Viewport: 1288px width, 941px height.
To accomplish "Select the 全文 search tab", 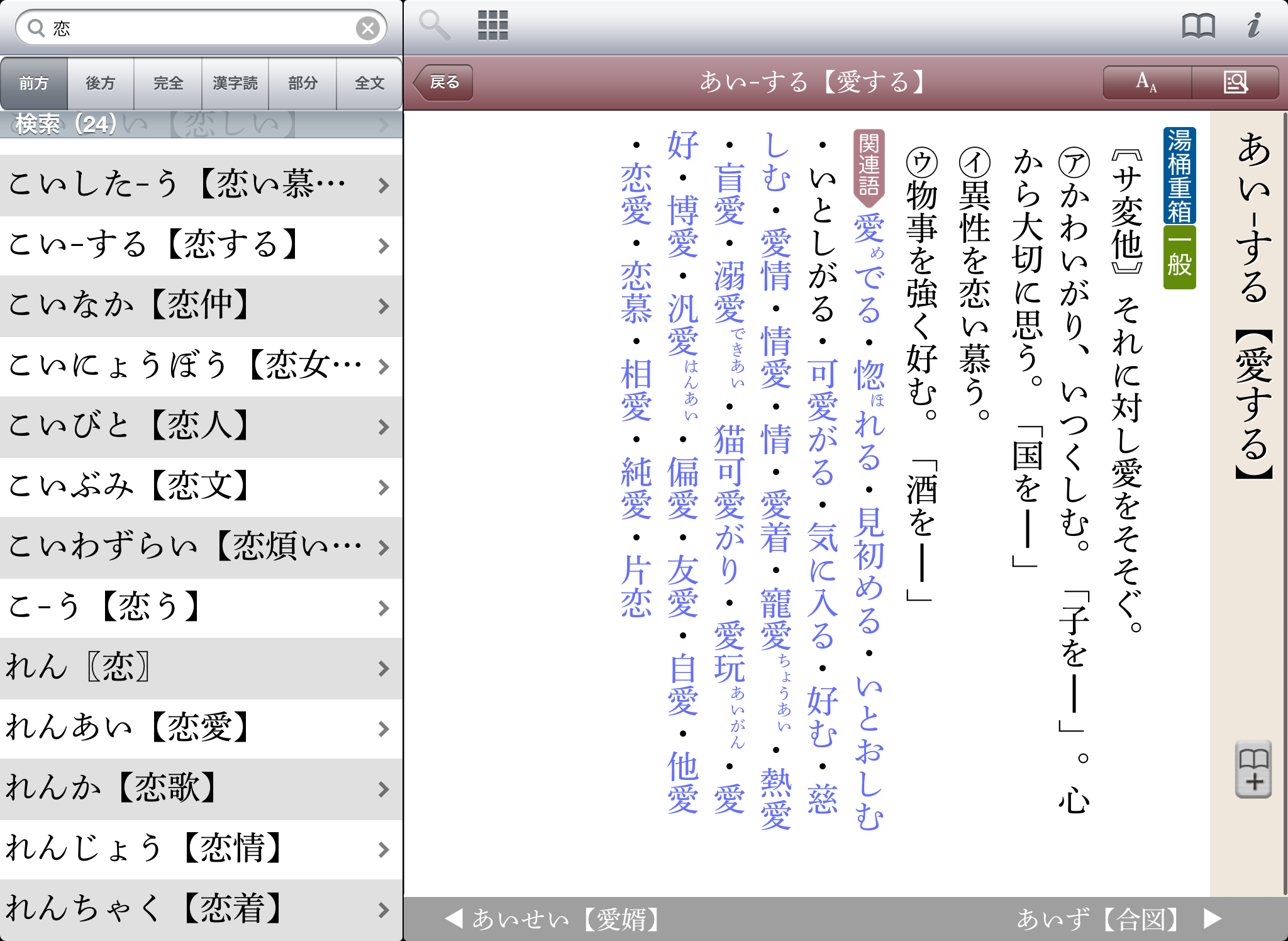I will coord(369,83).
